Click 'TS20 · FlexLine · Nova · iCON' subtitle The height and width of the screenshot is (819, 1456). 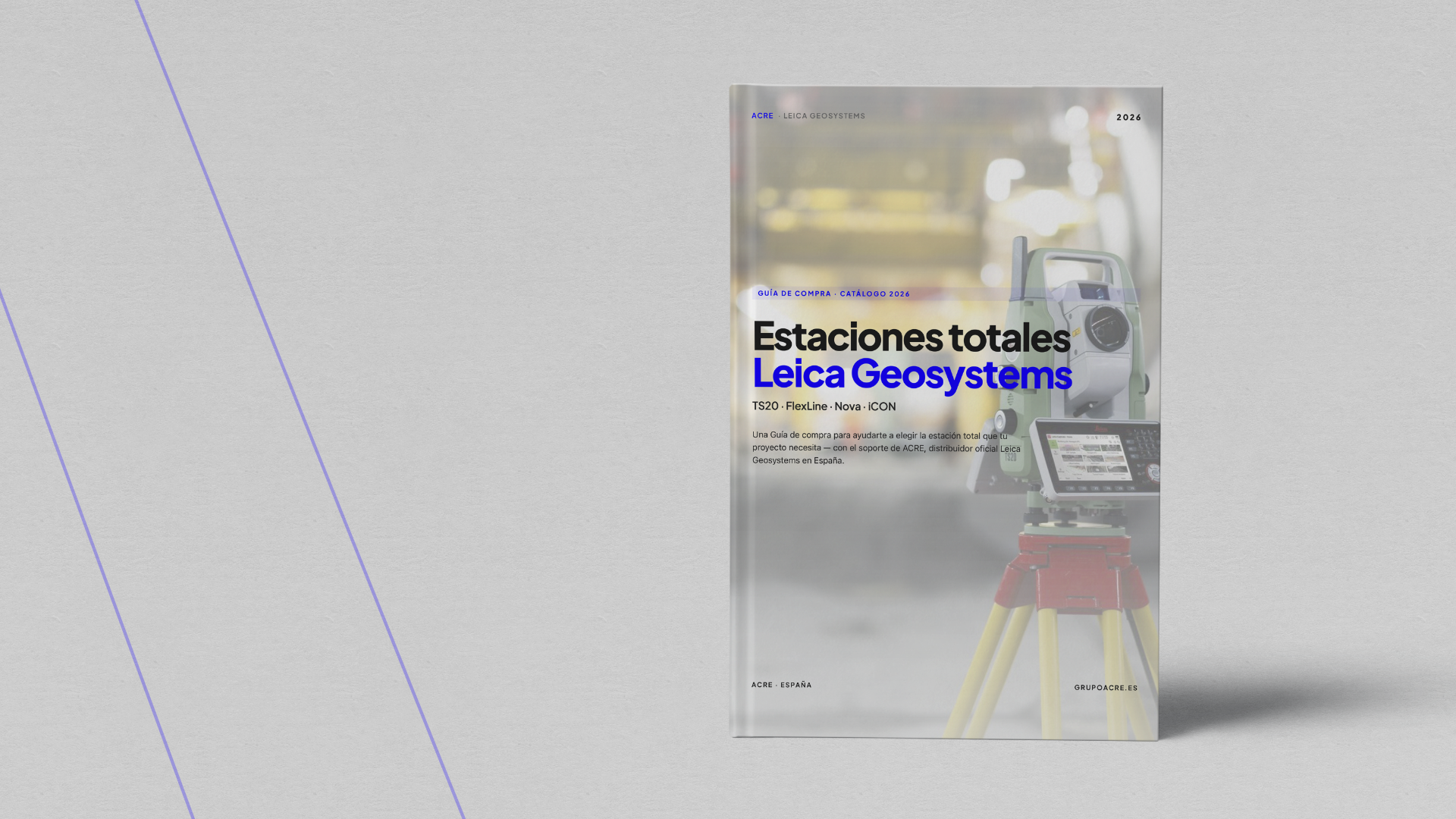click(824, 406)
